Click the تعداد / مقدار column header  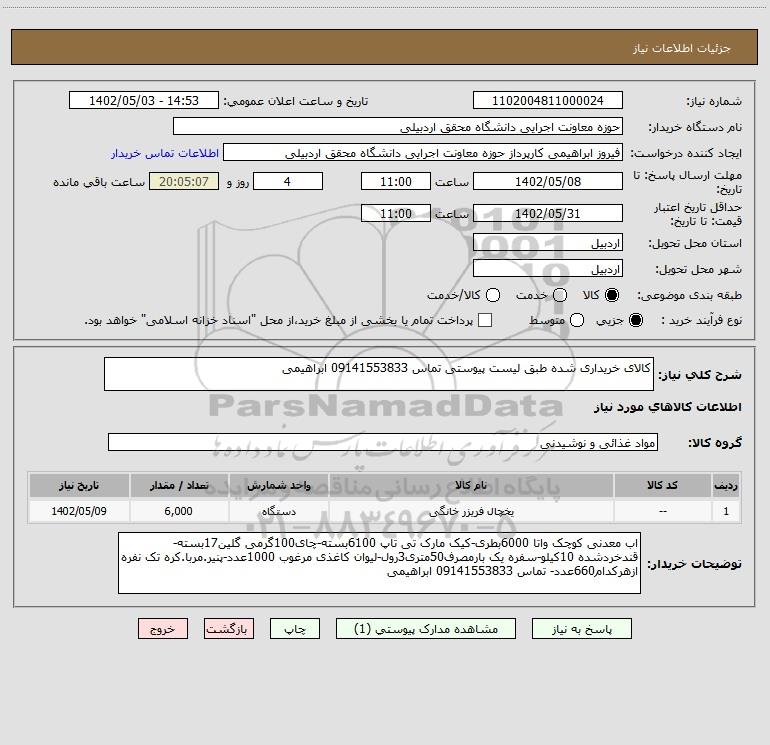point(179,485)
